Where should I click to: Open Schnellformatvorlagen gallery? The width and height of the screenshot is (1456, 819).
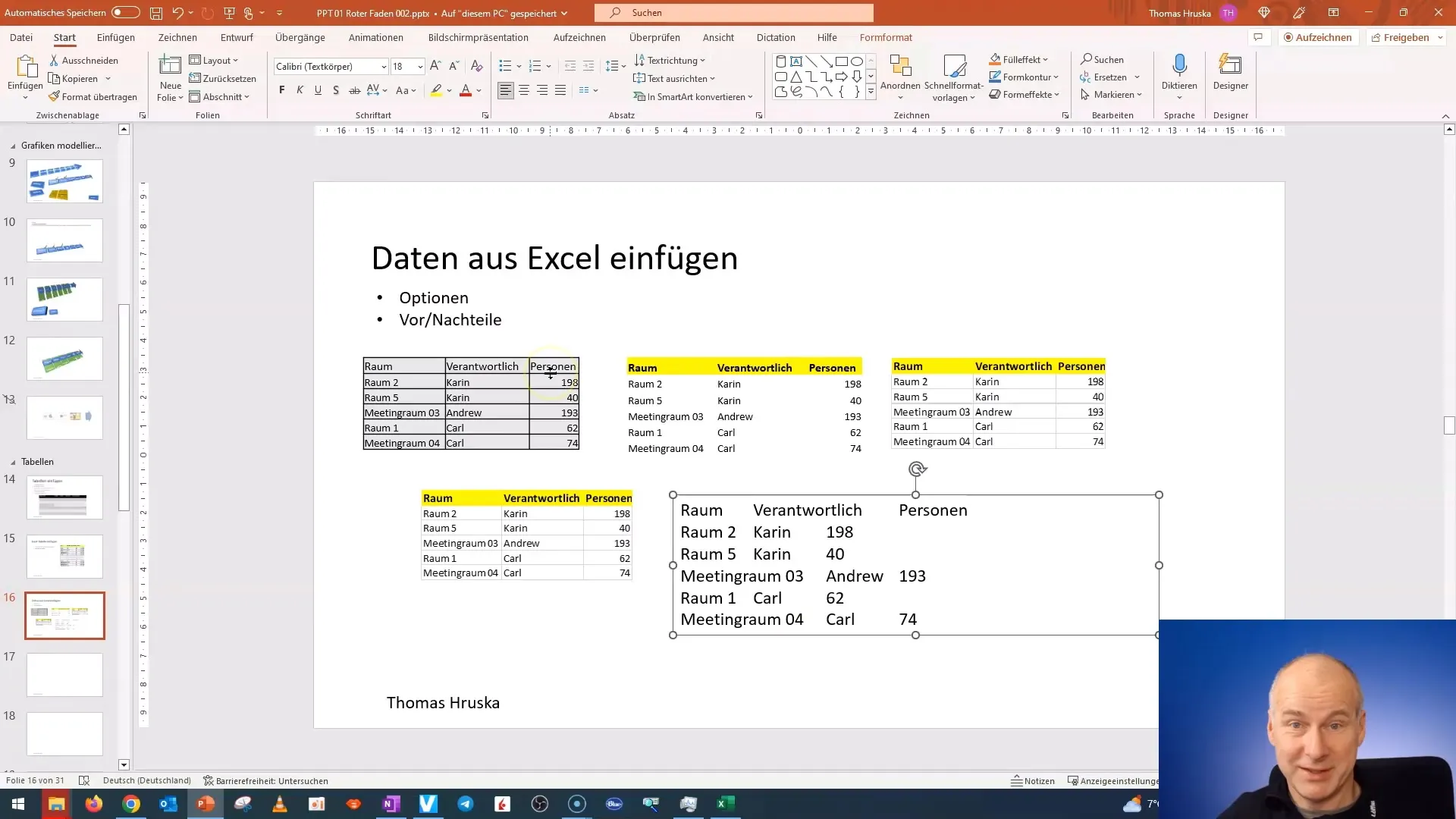(953, 78)
